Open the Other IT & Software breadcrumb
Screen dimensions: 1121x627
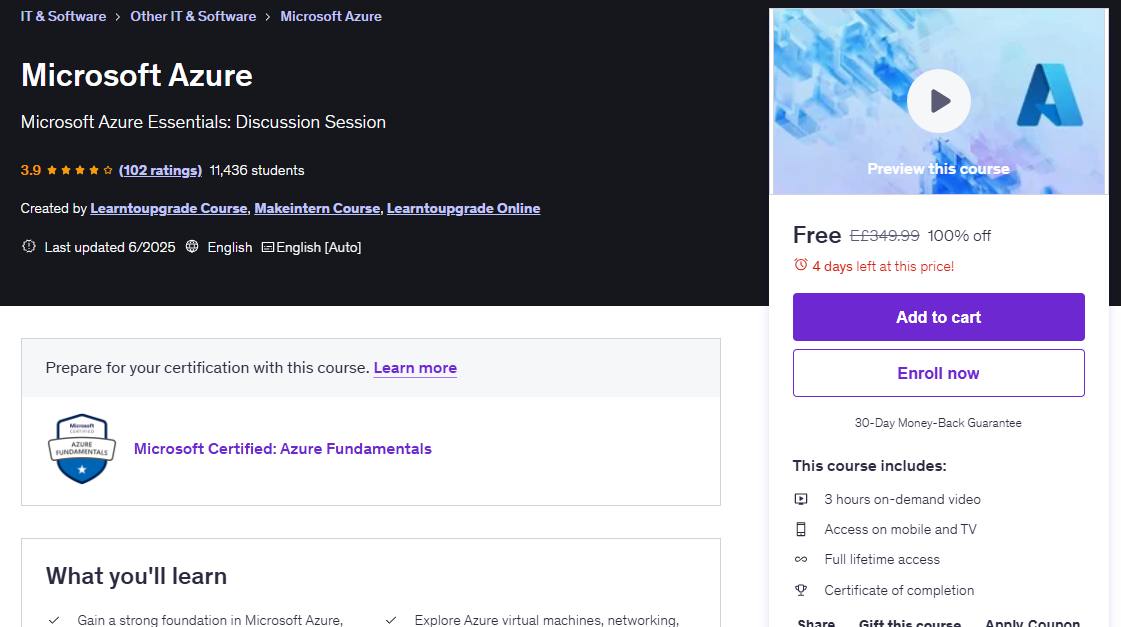[x=193, y=16]
